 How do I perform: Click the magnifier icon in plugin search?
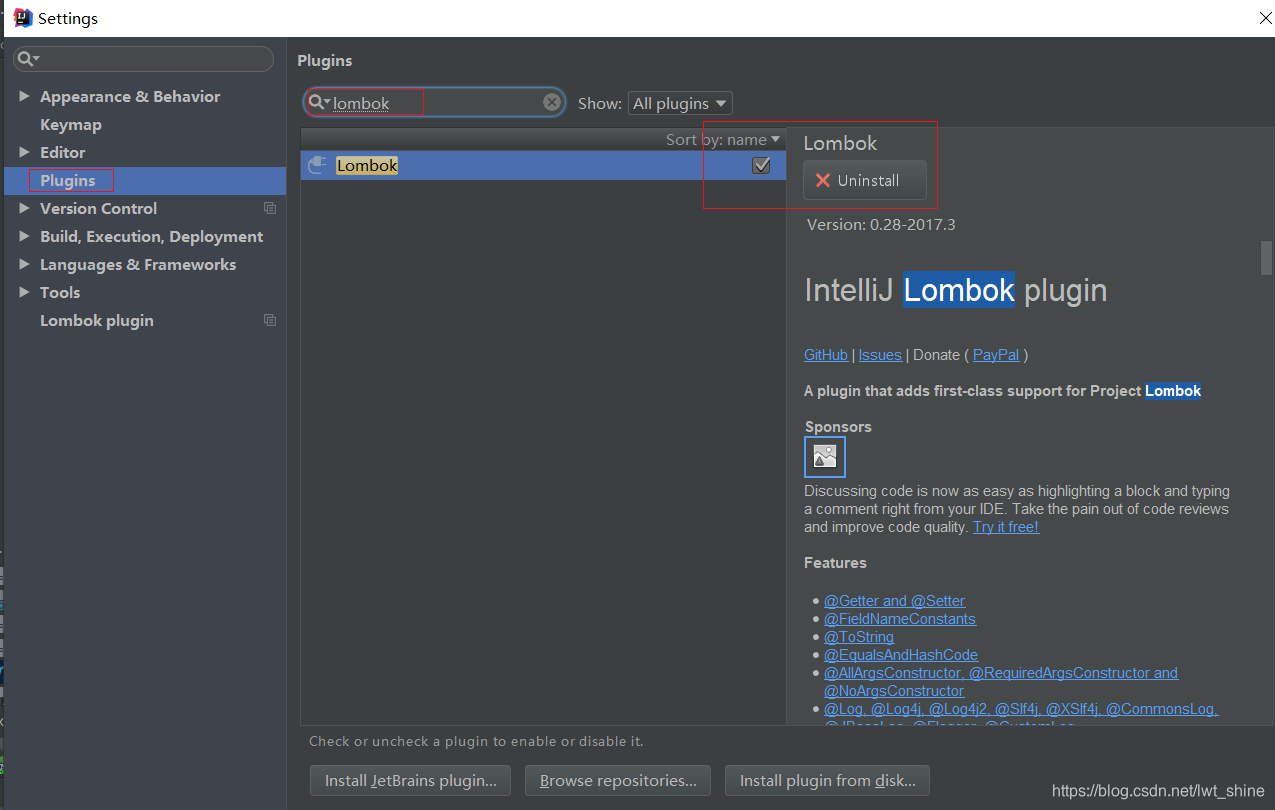(317, 102)
